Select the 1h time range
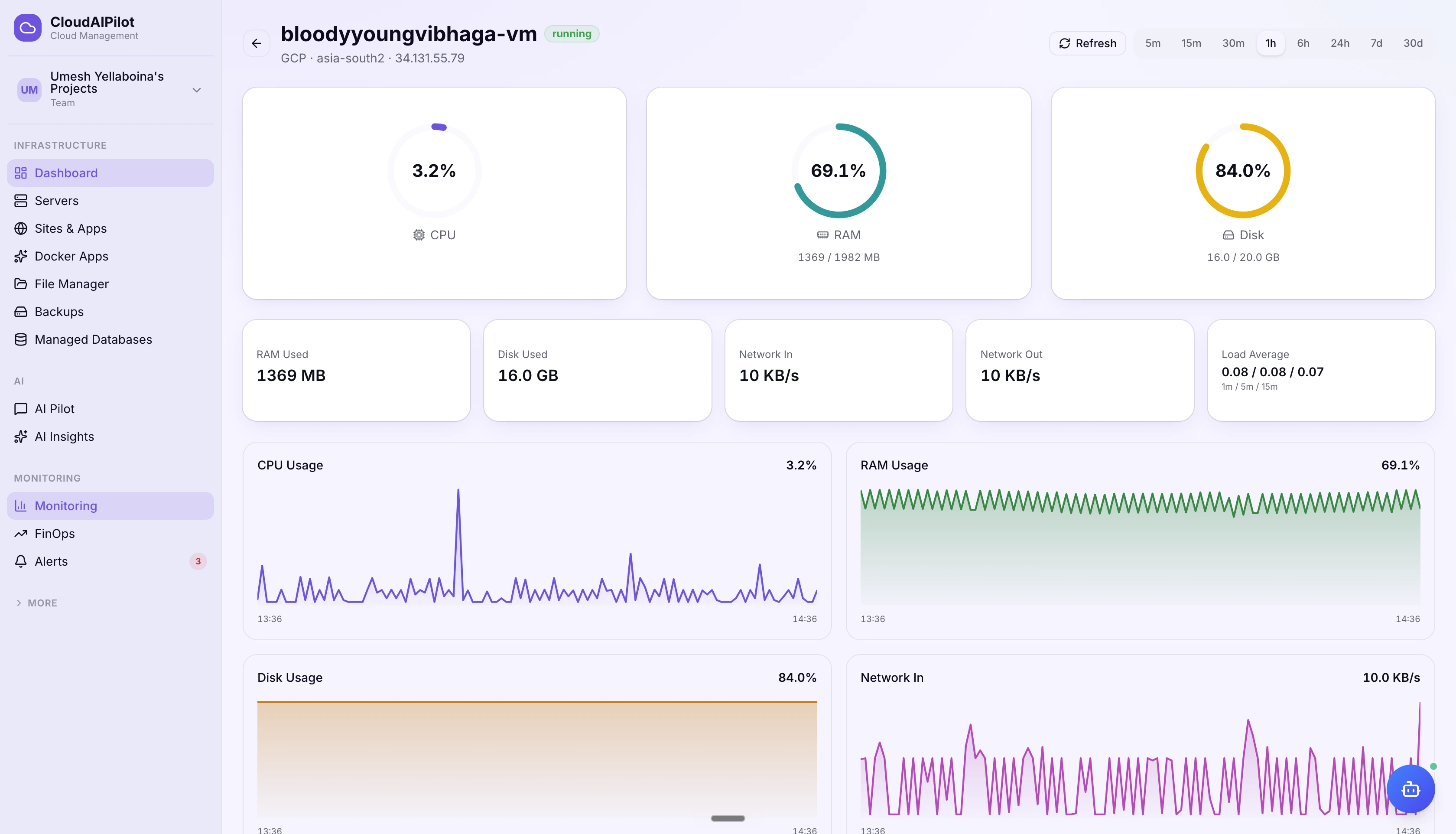The width and height of the screenshot is (1456, 834). tap(1270, 43)
